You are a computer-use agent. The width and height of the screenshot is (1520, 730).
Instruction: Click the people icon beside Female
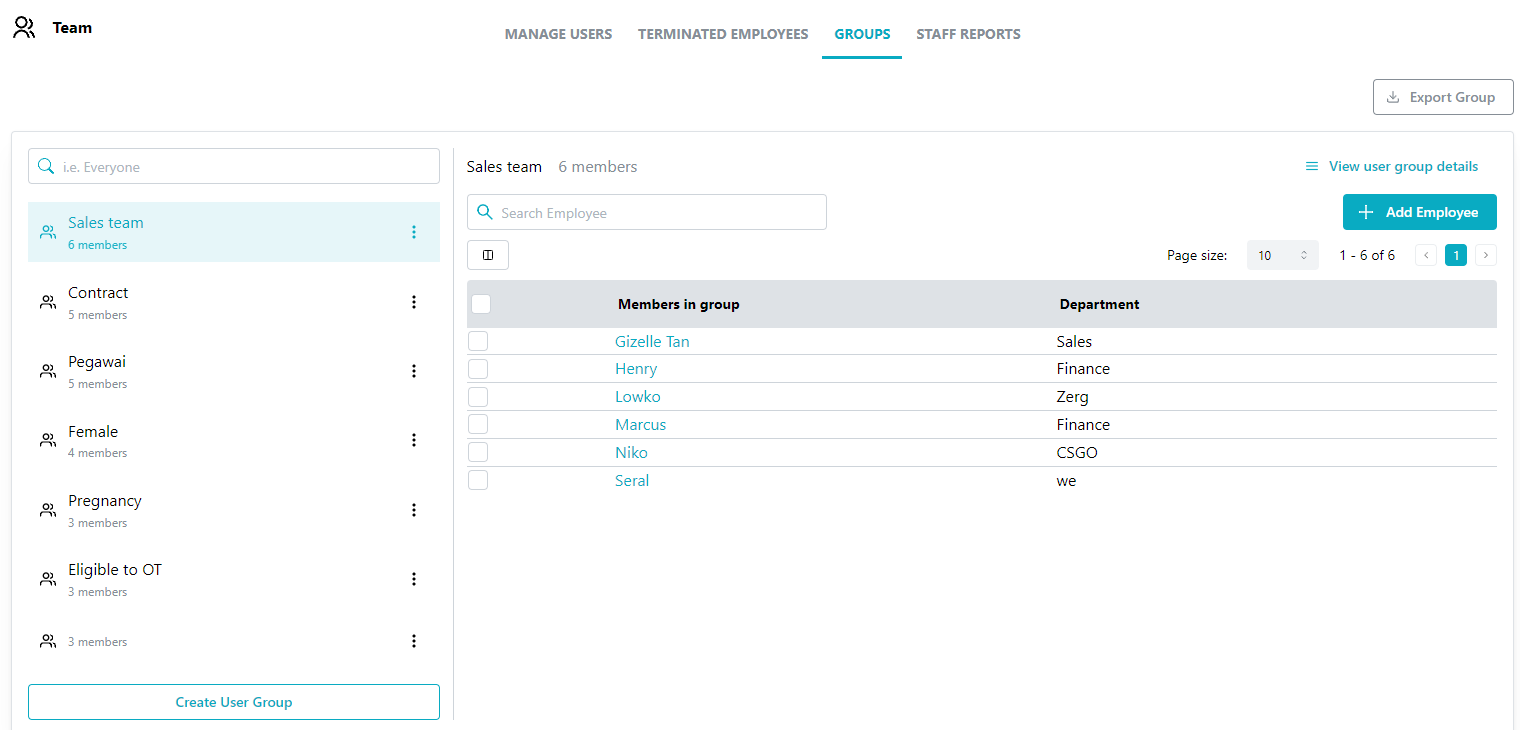click(47, 440)
